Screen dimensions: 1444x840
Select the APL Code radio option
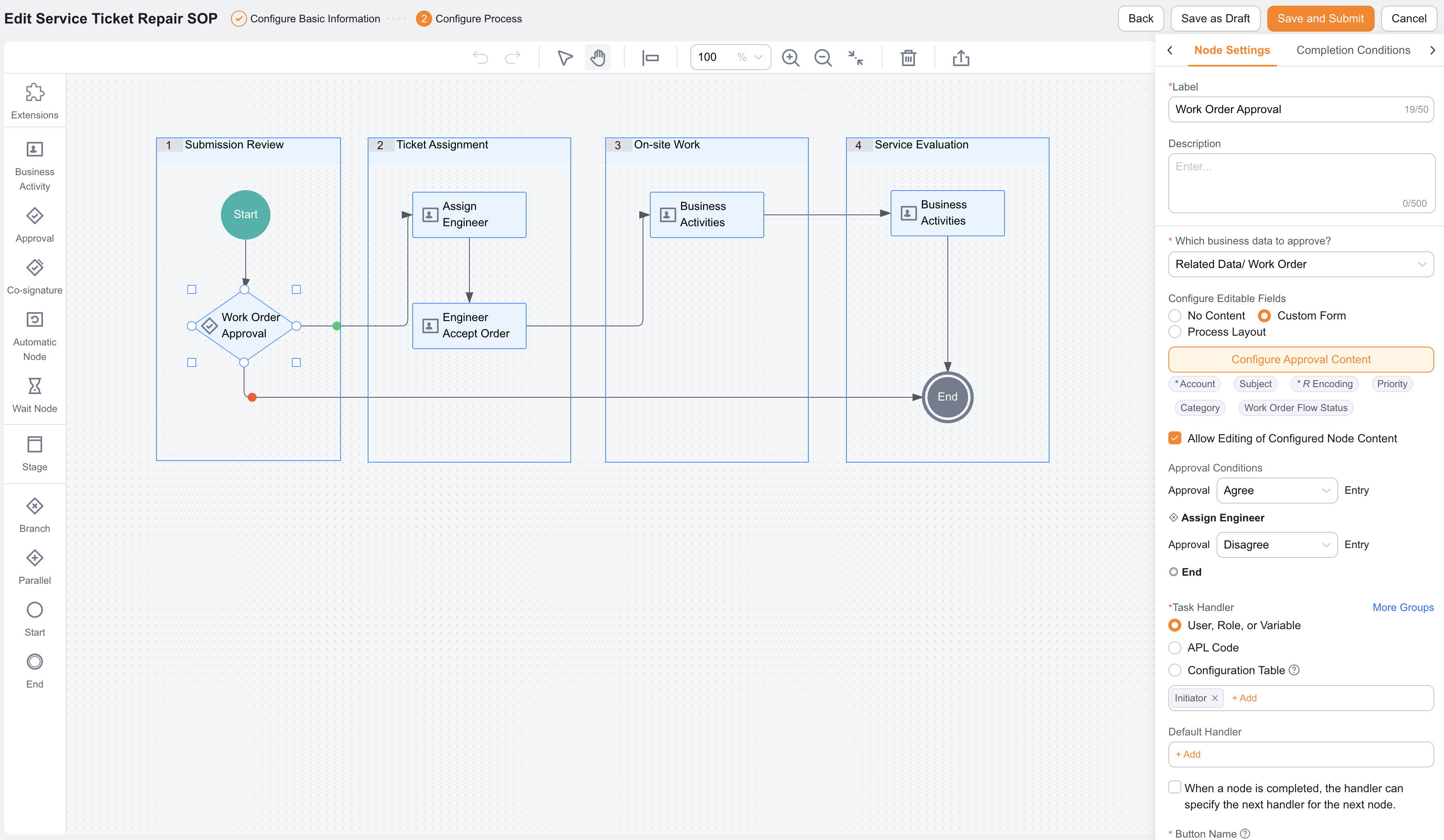1175,647
